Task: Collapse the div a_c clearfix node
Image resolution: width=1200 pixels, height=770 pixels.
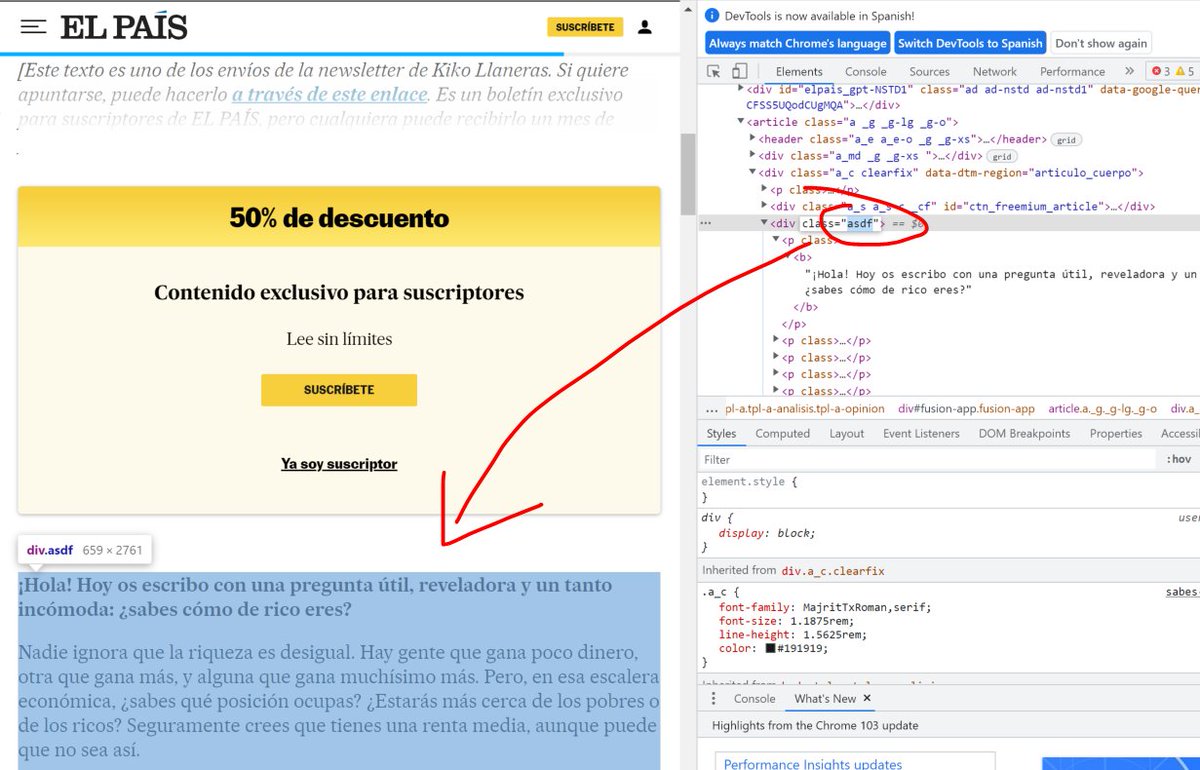Action: (753, 173)
